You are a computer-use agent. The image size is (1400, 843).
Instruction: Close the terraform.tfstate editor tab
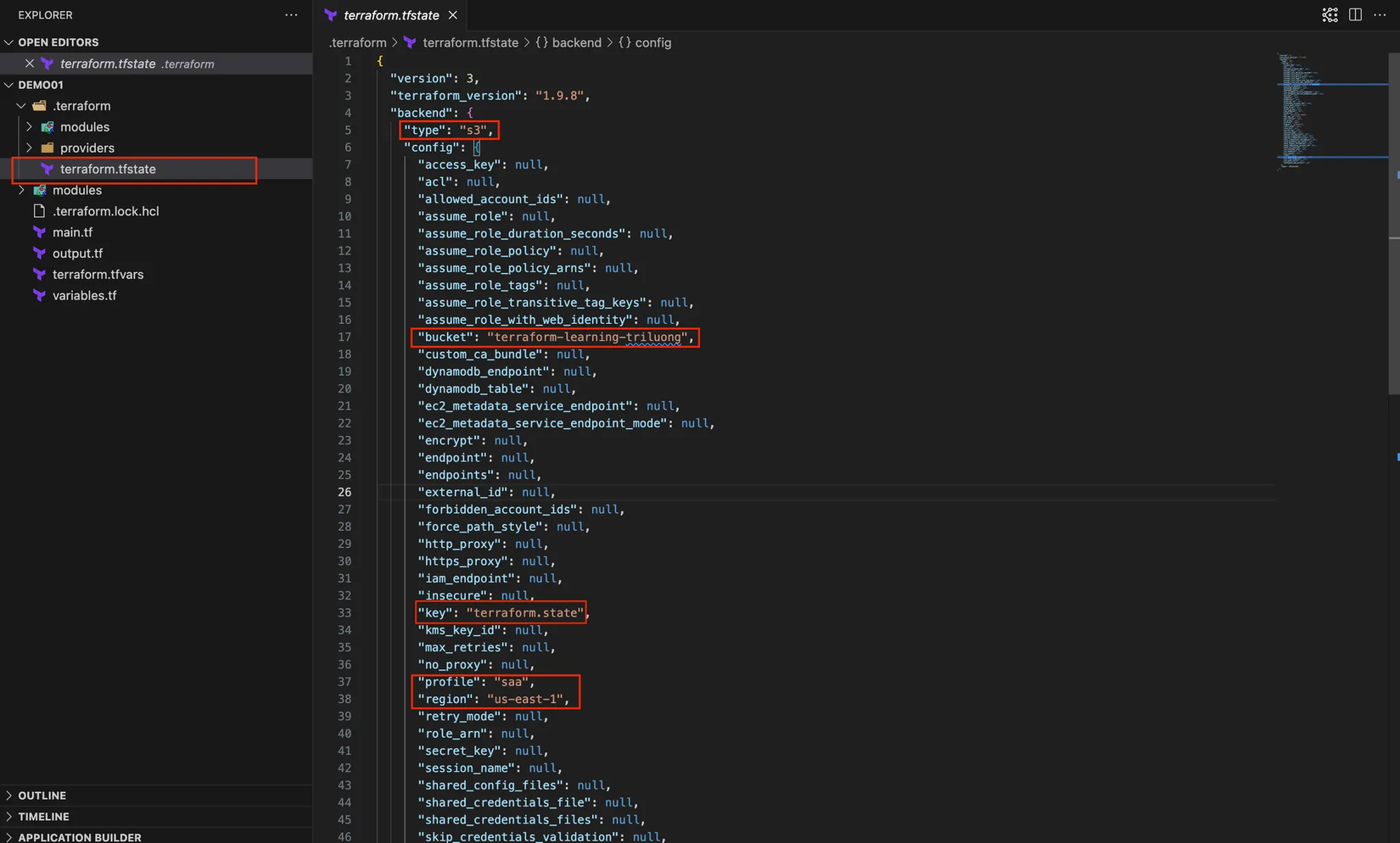point(453,15)
